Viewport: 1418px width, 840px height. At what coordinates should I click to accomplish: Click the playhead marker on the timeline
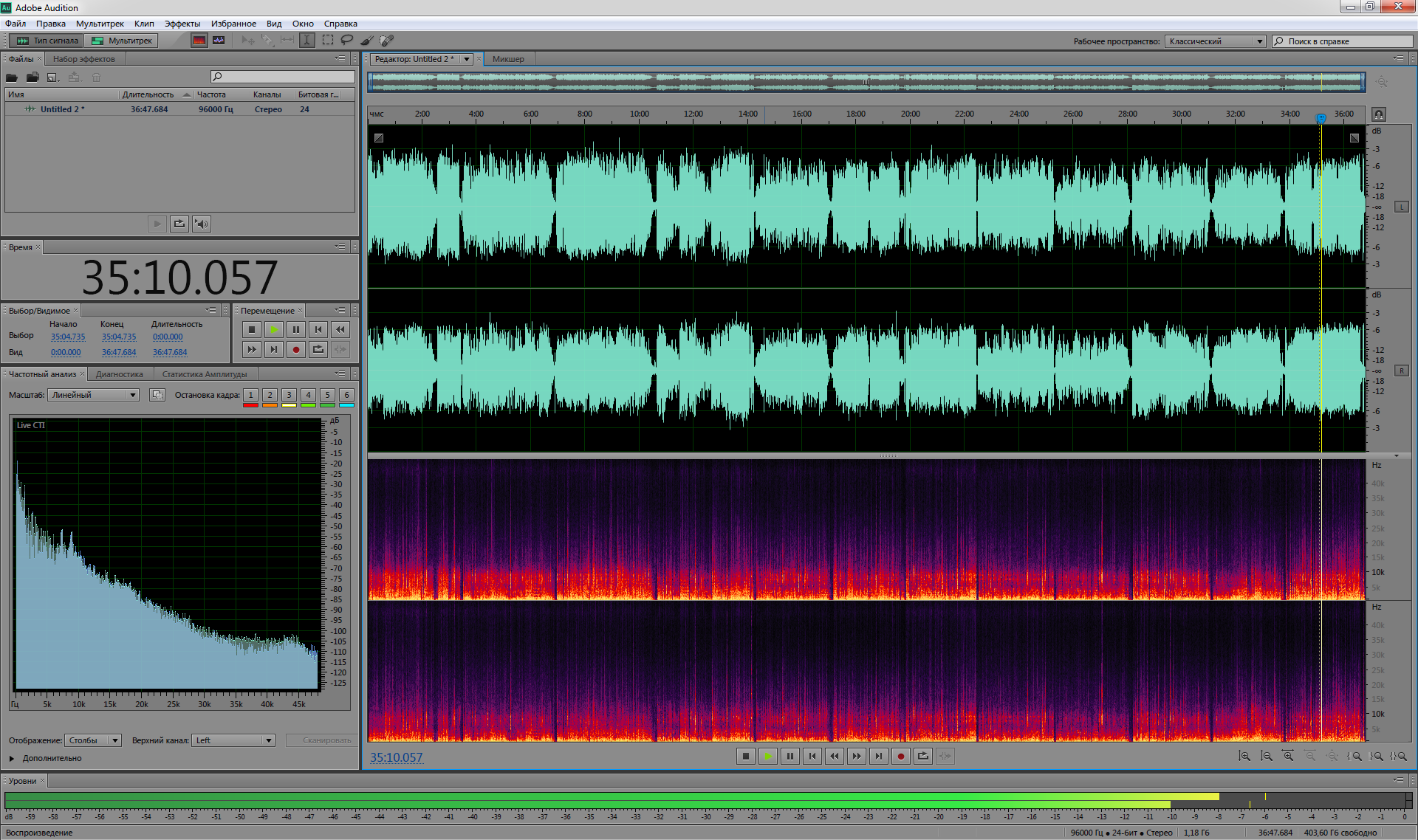1321,117
